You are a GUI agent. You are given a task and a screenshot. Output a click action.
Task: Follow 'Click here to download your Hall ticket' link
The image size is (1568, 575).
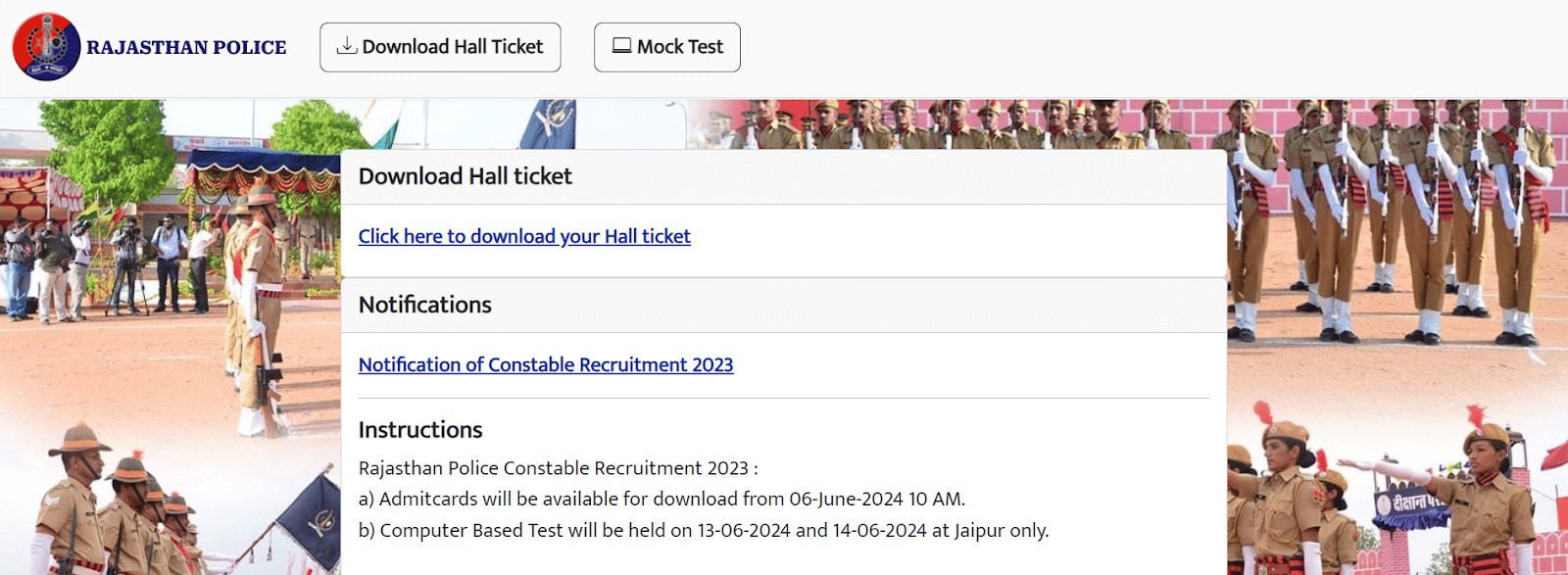(524, 236)
